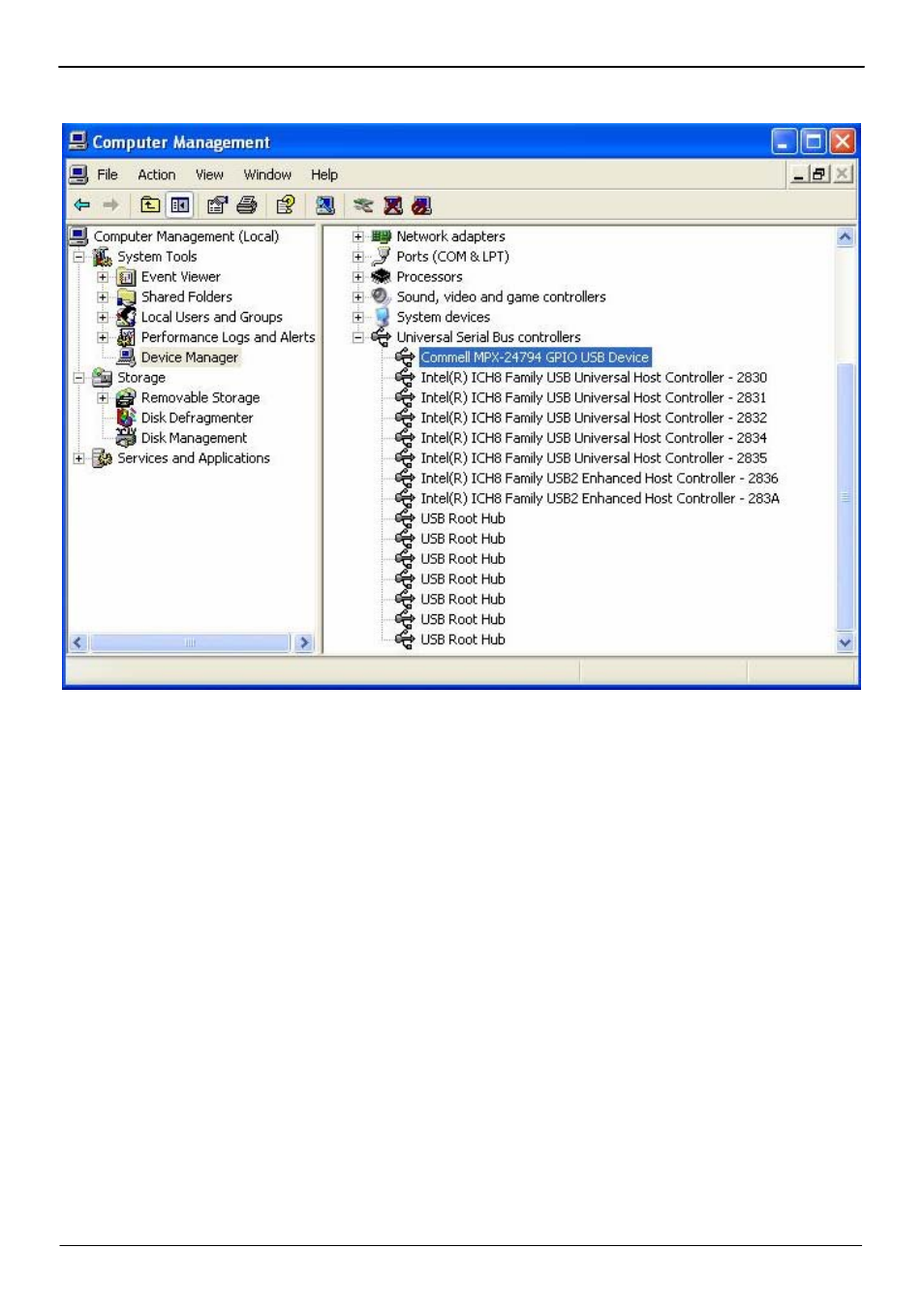Screen dimensions: 924x1310
Task: Expand the Network adapters node
Action: [358, 236]
